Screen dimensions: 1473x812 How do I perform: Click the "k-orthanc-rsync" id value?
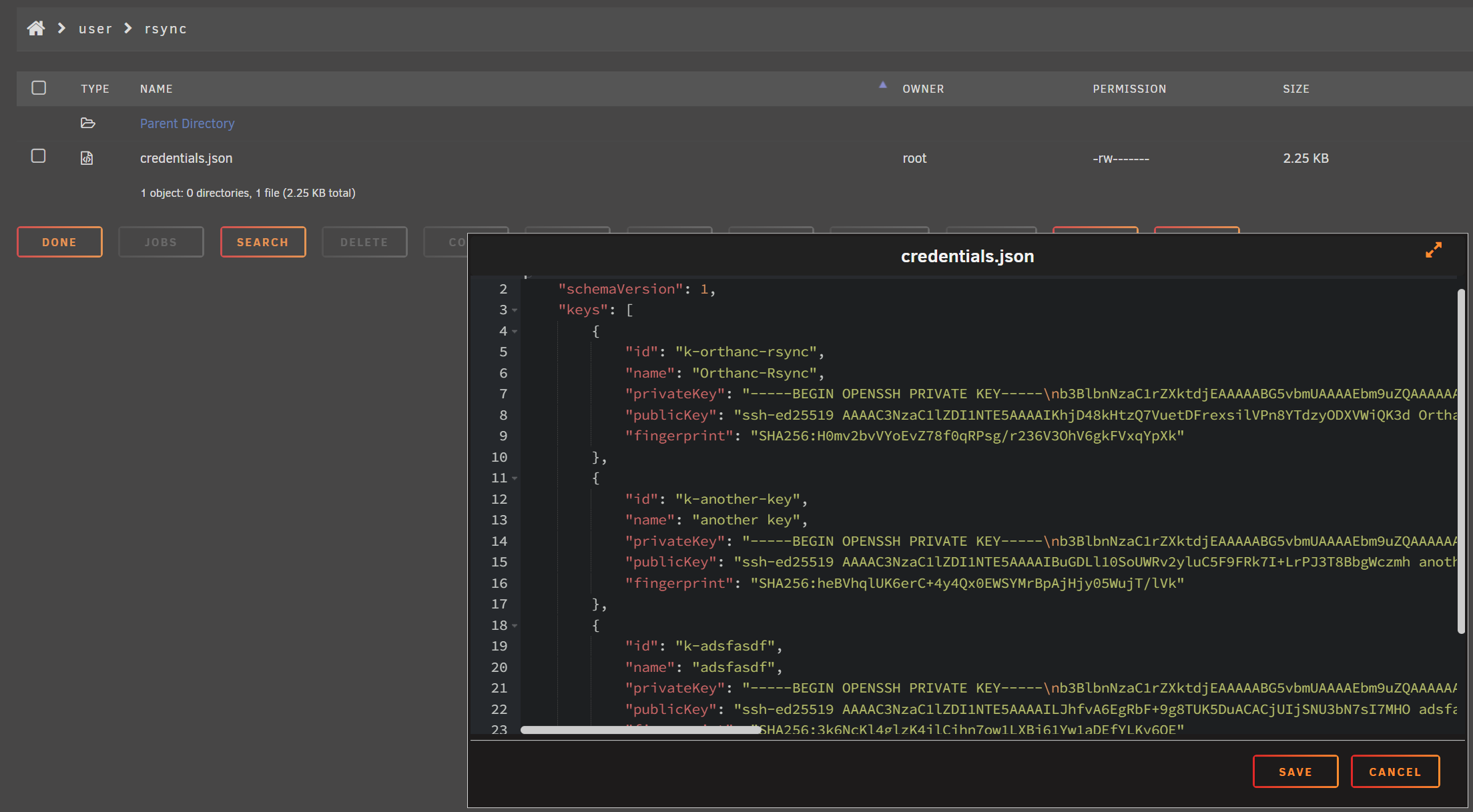(x=746, y=352)
